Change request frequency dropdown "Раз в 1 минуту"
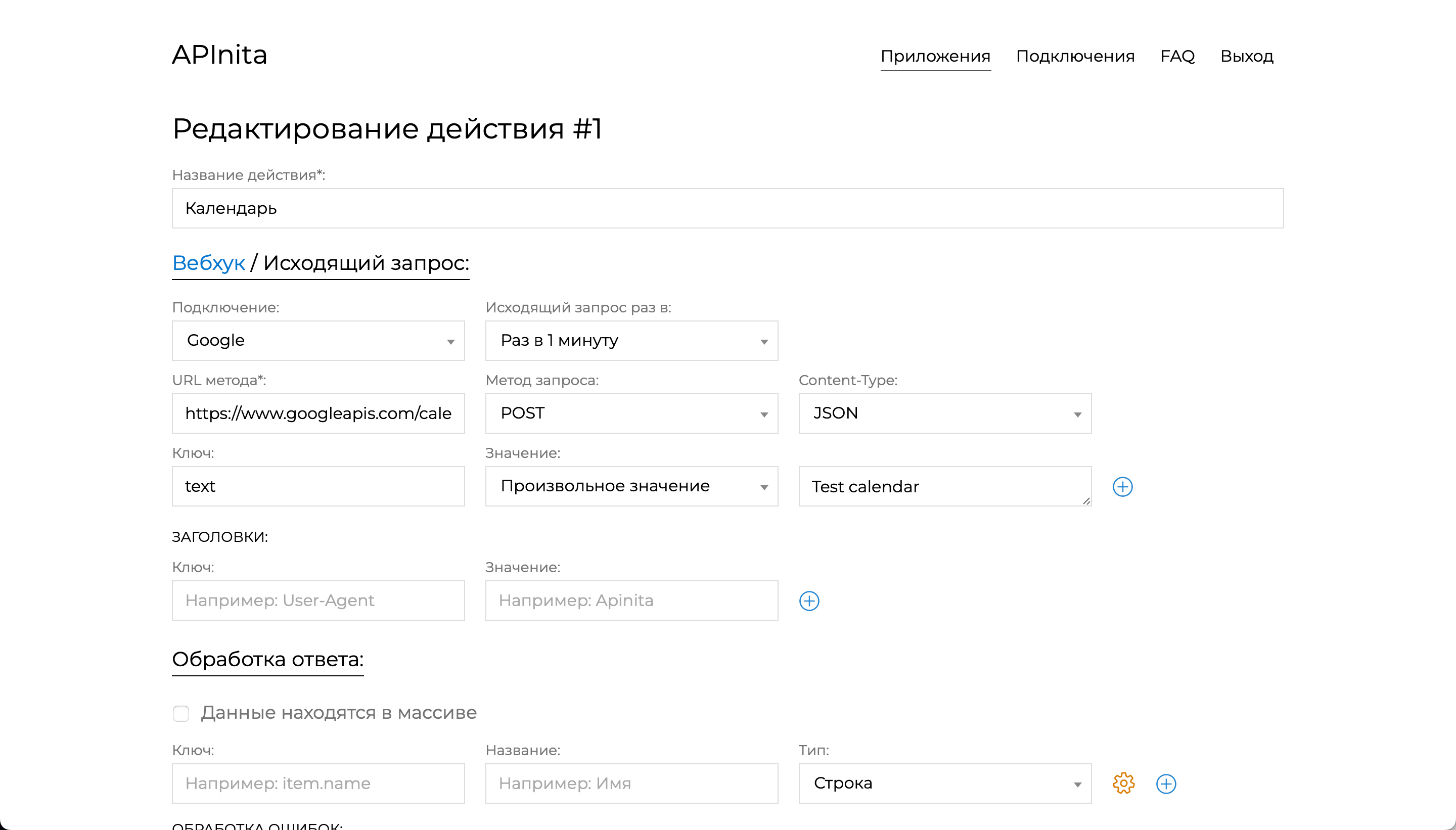This screenshot has height=830, width=1456. coord(631,340)
